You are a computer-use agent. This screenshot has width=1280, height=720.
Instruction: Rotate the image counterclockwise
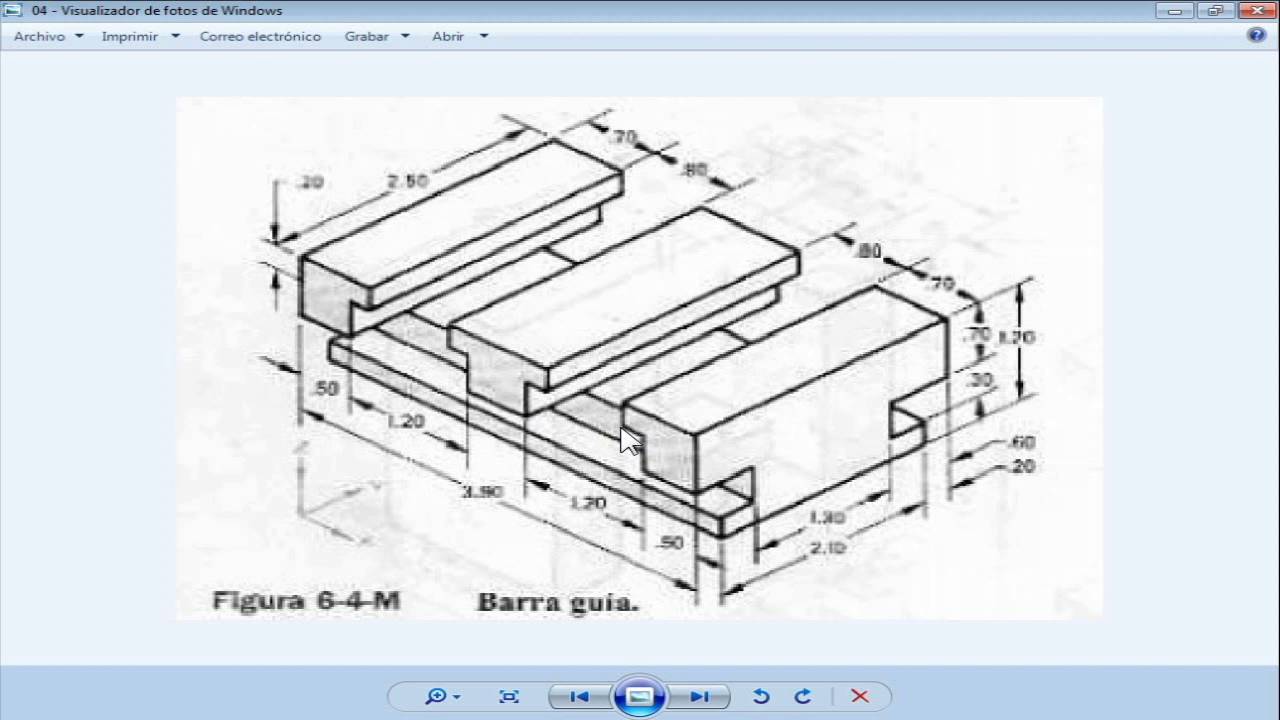point(761,696)
